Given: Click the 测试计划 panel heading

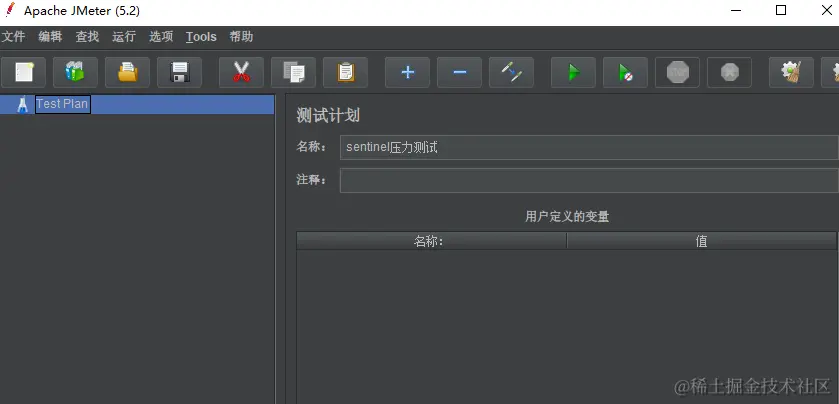Looking at the screenshot, I should (328, 116).
